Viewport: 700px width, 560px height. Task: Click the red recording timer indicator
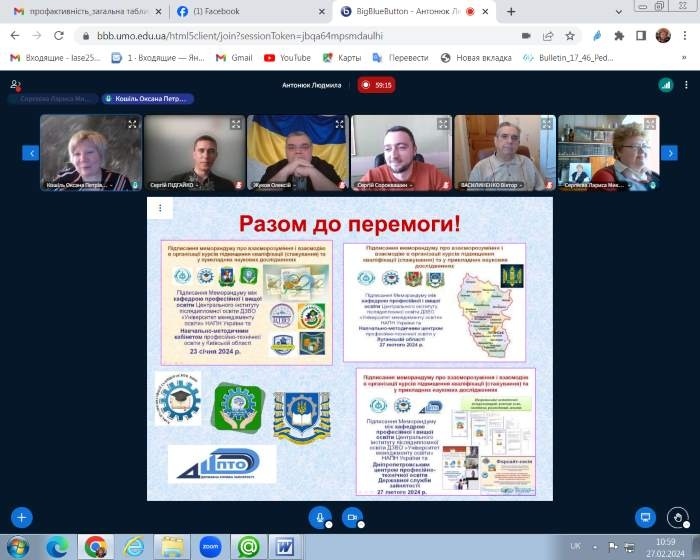tap(376, 86)
